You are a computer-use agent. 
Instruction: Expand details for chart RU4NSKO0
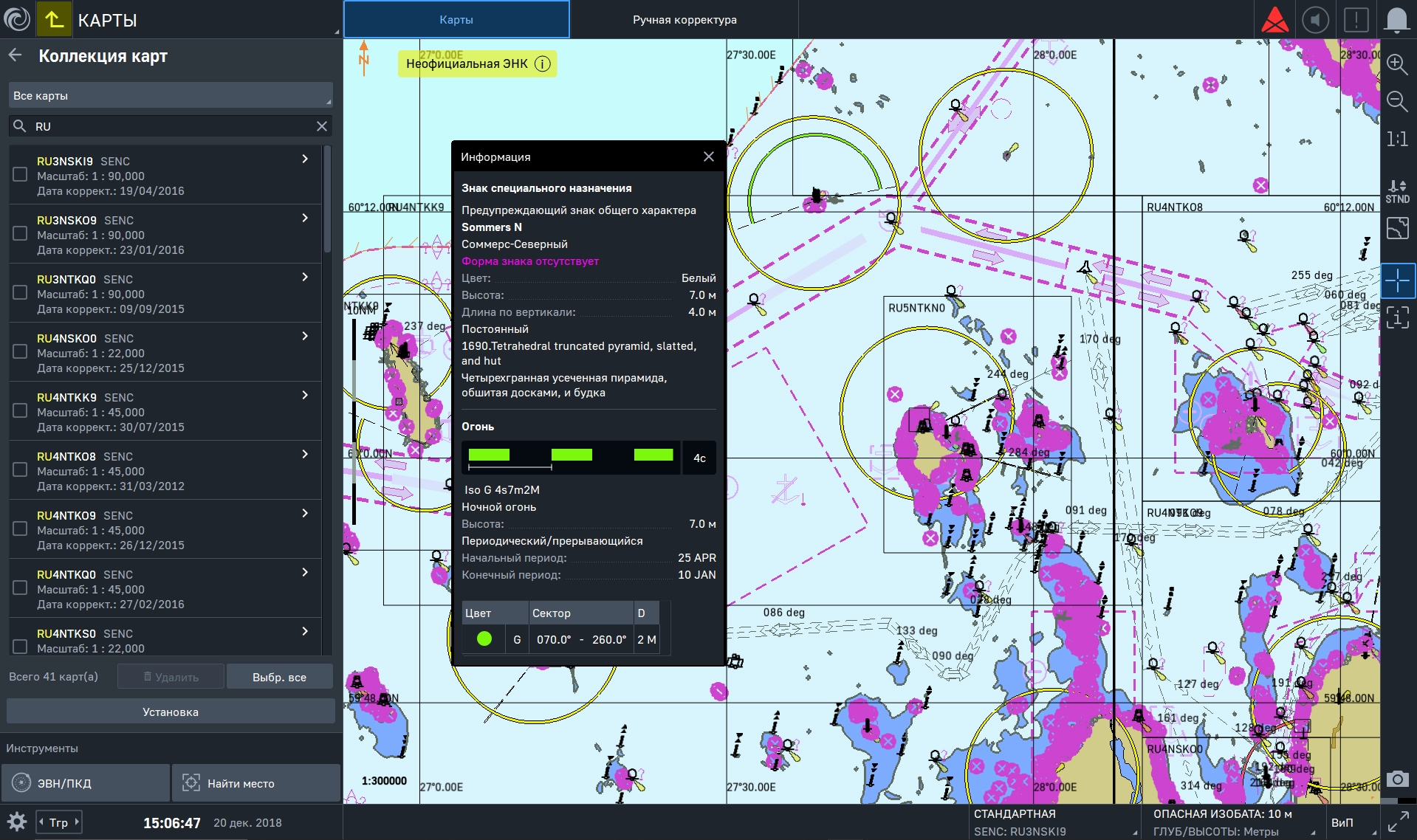point(305,336)
